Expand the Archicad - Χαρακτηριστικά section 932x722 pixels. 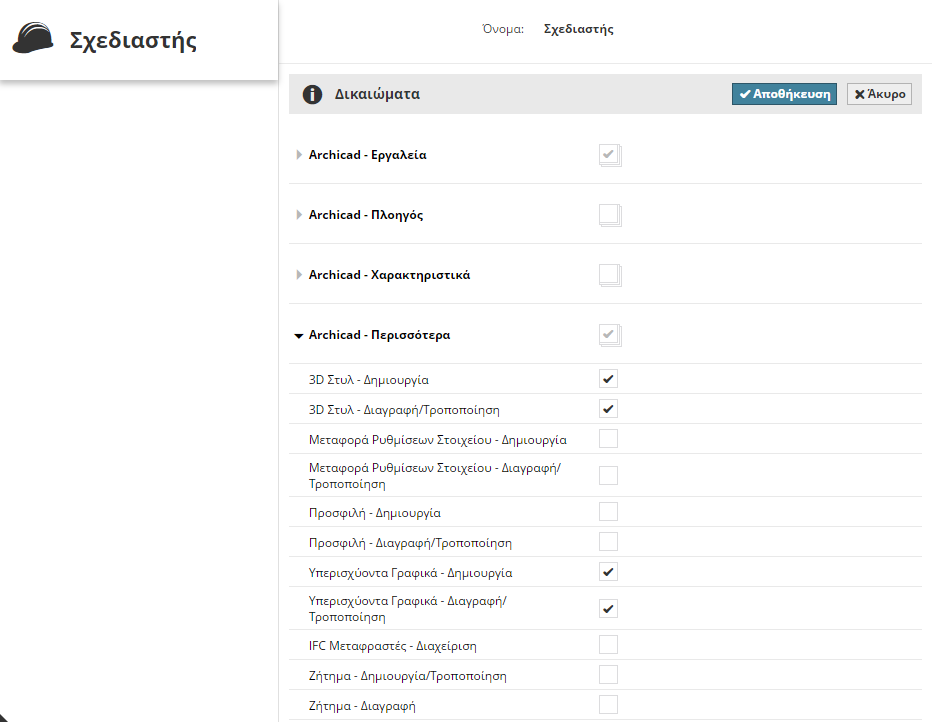tap(299, 275)
